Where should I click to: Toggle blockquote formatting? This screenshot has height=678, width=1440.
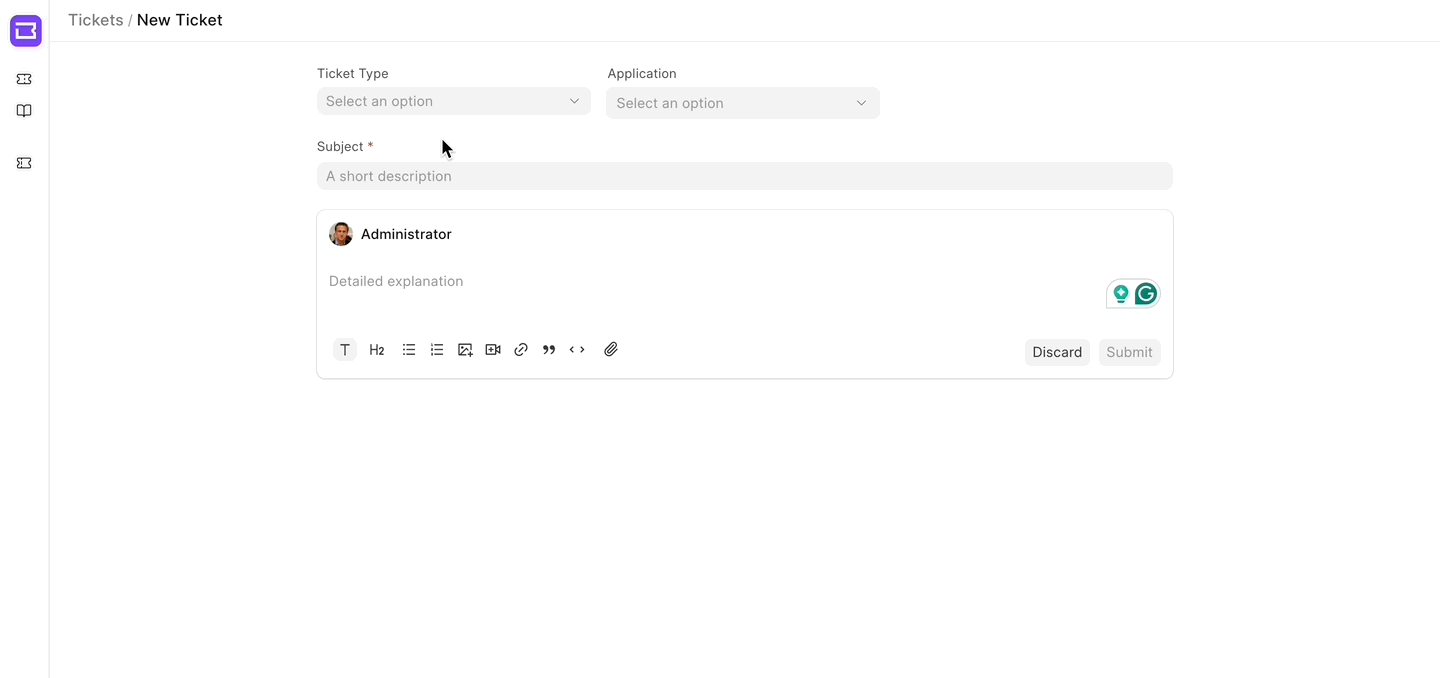coord(549,350)
